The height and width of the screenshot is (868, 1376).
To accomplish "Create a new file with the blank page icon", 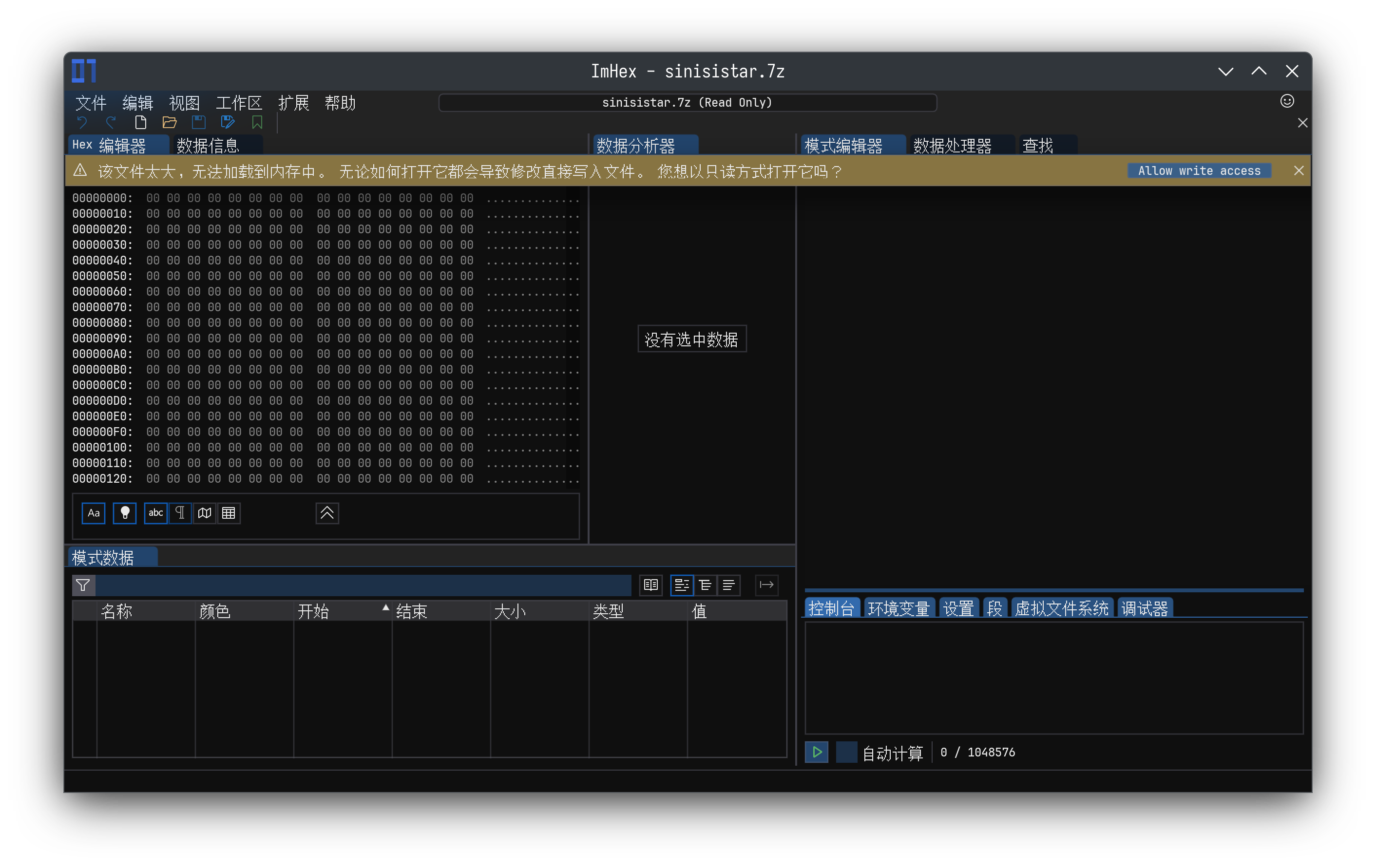I will 140,122.
